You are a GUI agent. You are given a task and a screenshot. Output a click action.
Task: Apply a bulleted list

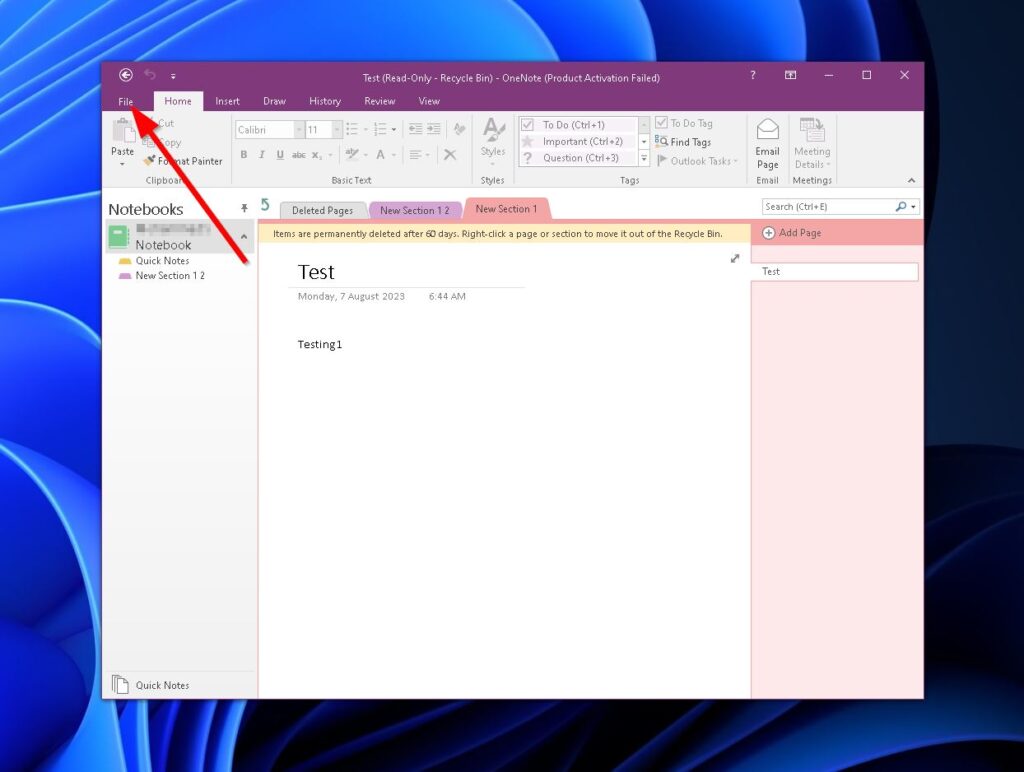click(353, 129)
